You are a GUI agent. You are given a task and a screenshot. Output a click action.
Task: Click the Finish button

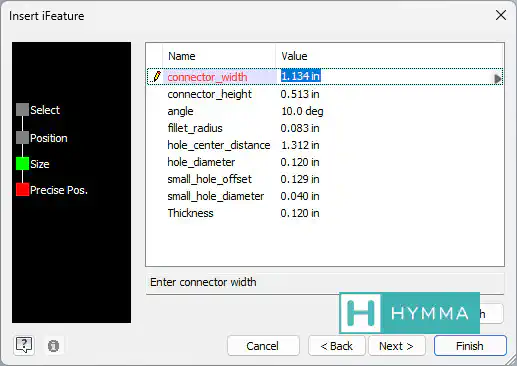(470, 346)
